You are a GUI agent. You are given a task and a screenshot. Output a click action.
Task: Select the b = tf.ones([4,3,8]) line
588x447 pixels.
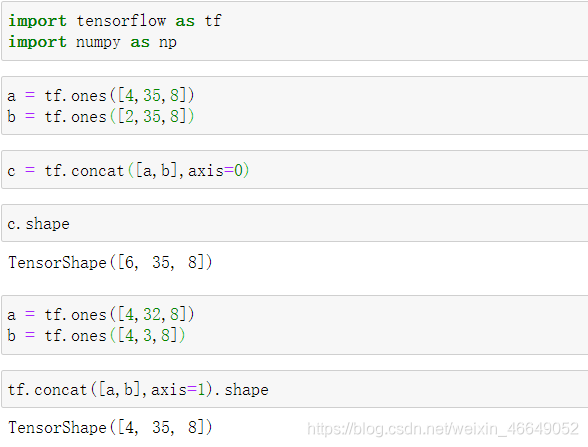[x=96, y=335]
